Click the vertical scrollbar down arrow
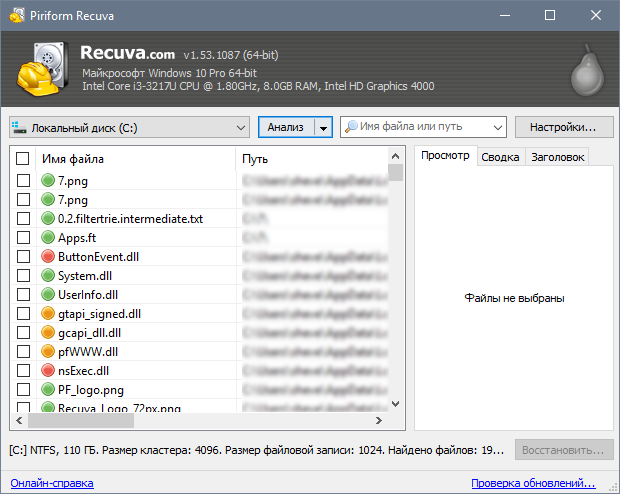This screenshot has width=620, height=494. [x=395, y=404]
